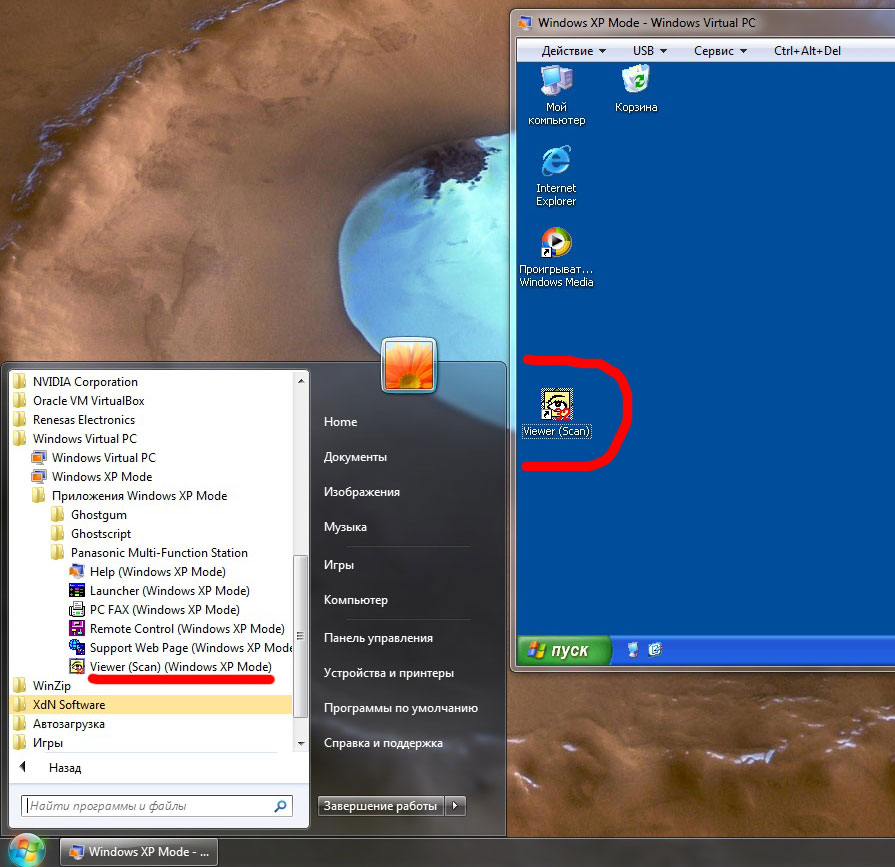
Task: Click the user account flower picture
Action: 408,366
